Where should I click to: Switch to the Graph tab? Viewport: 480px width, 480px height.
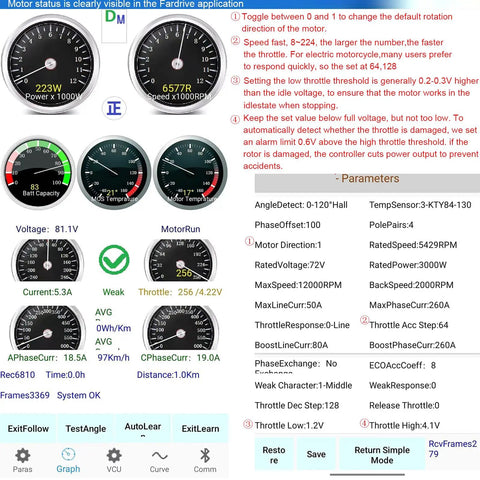coord(68,461)
